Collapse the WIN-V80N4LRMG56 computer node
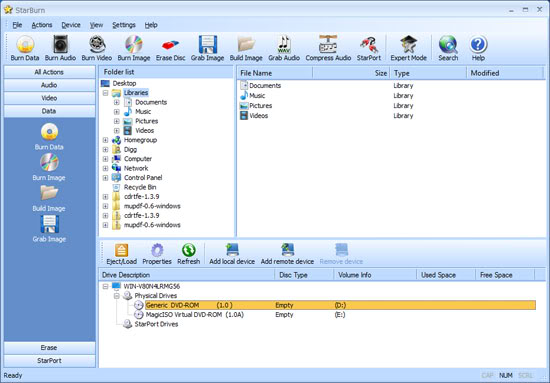 coord(105,287)
